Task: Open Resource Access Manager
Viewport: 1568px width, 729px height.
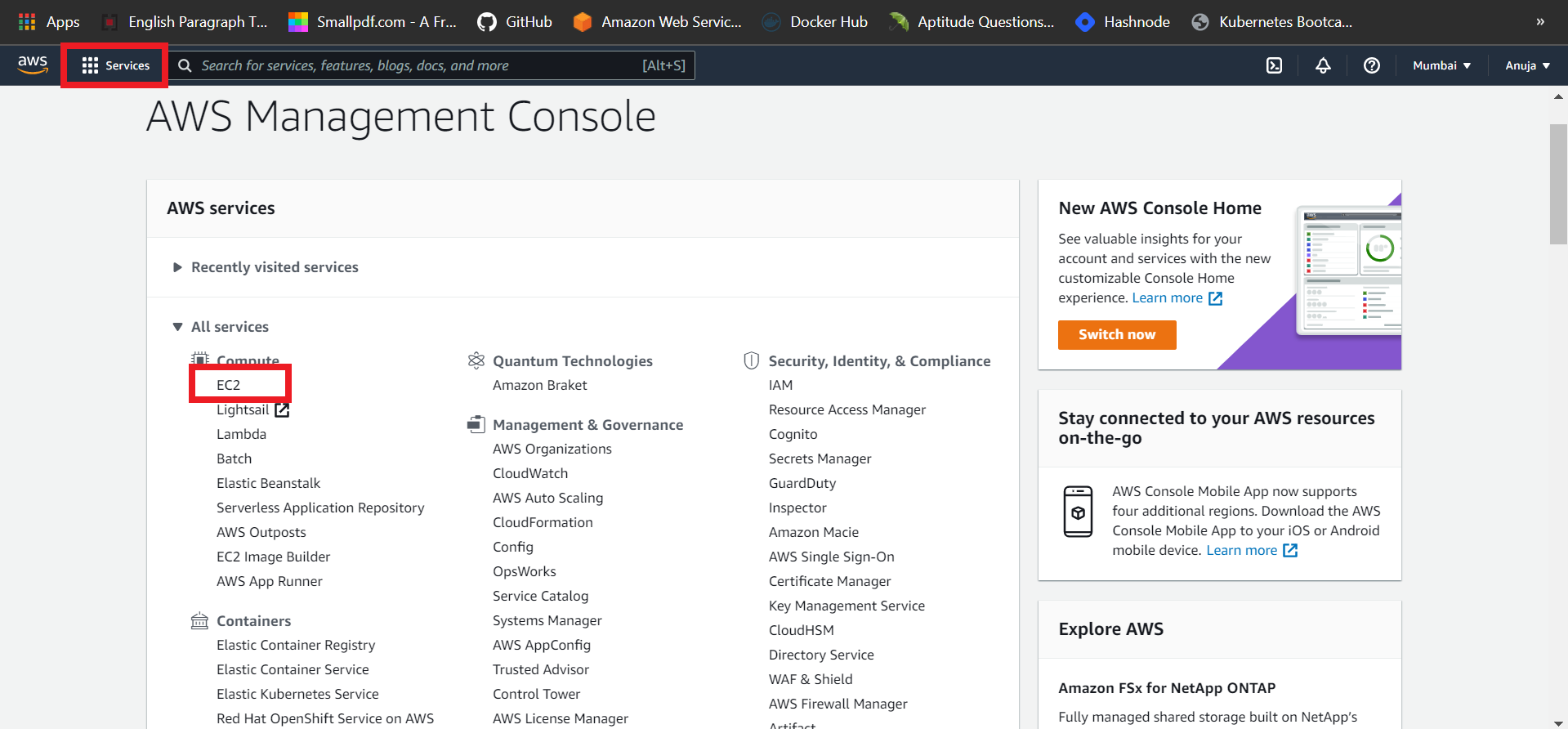Action: [x=847, y=409]
